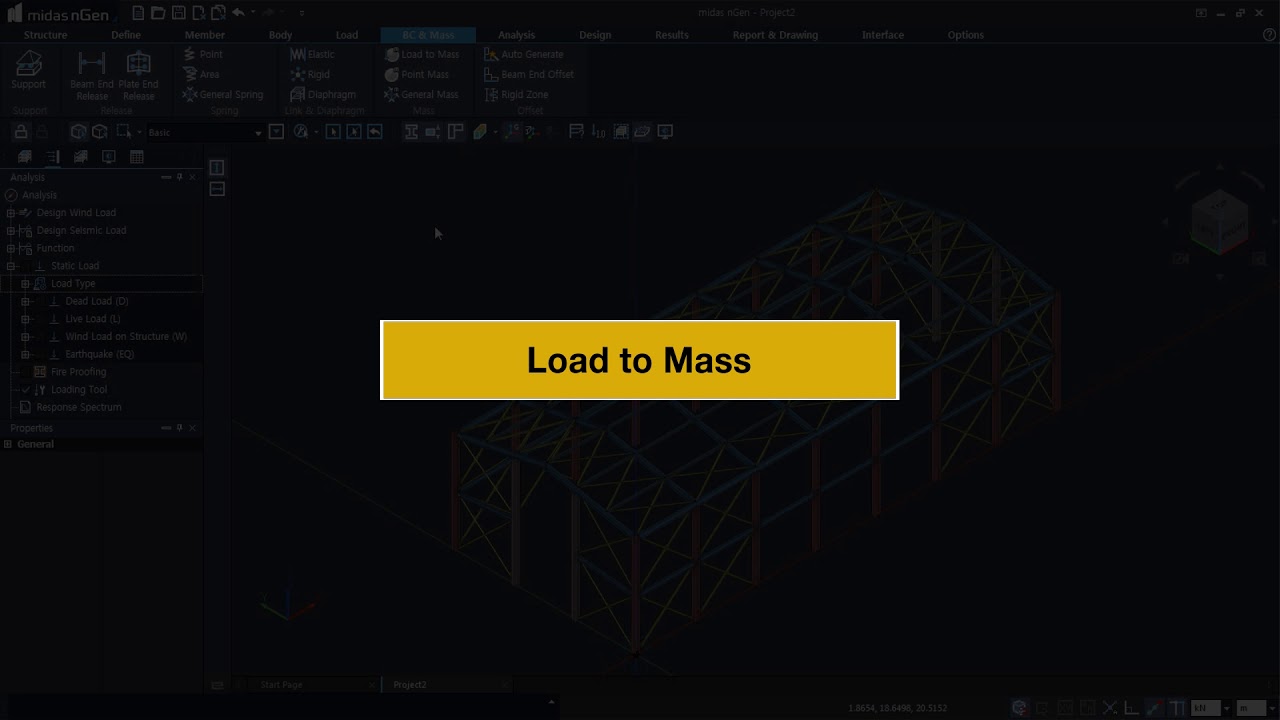Image resolution: width=1280 pixels, height=720 pixels.
Task: Open the Report & Drawing tab
Action: pos(775,35)
